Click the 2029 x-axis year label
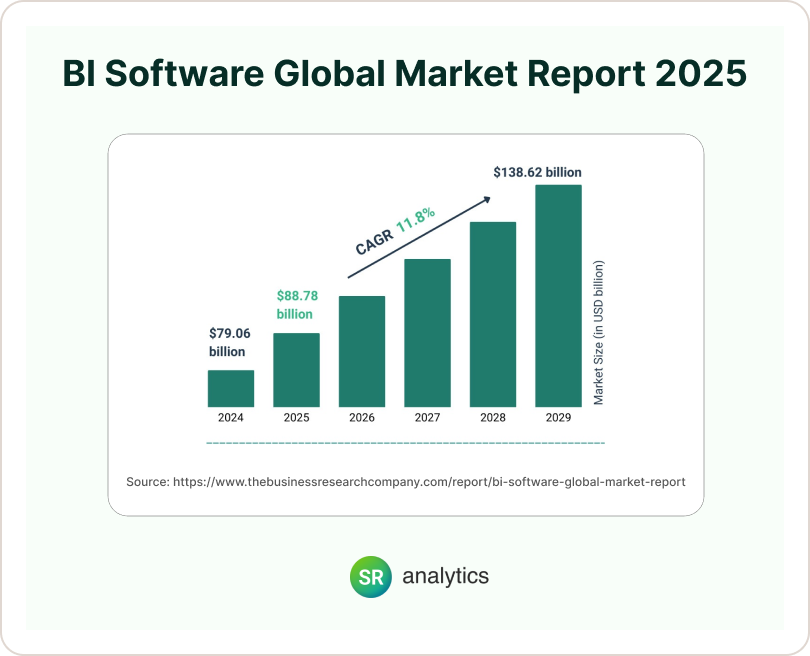The image size is (810, 656). tap(558, 418)
